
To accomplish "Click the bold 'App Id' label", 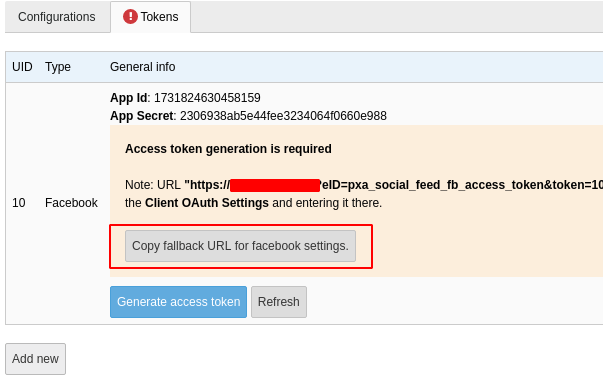I will point(128,98).
